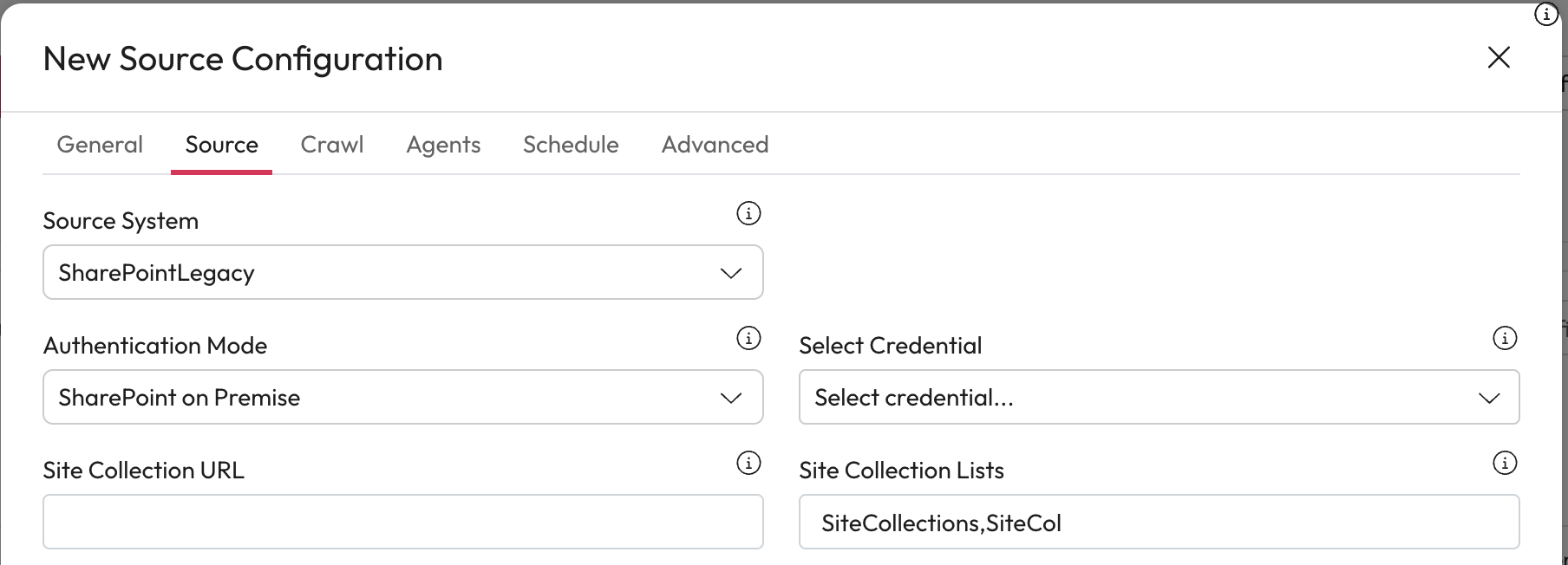Close the New Source Configuration dialog
1568x565 pixels.
pyautogui.click(x=1499, y=58)
